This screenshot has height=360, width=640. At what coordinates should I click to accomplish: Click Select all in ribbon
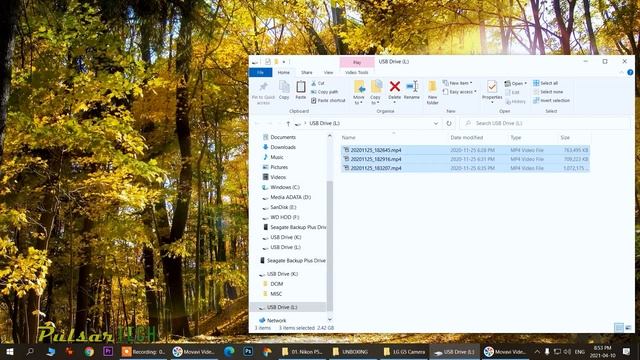[545, 83]
